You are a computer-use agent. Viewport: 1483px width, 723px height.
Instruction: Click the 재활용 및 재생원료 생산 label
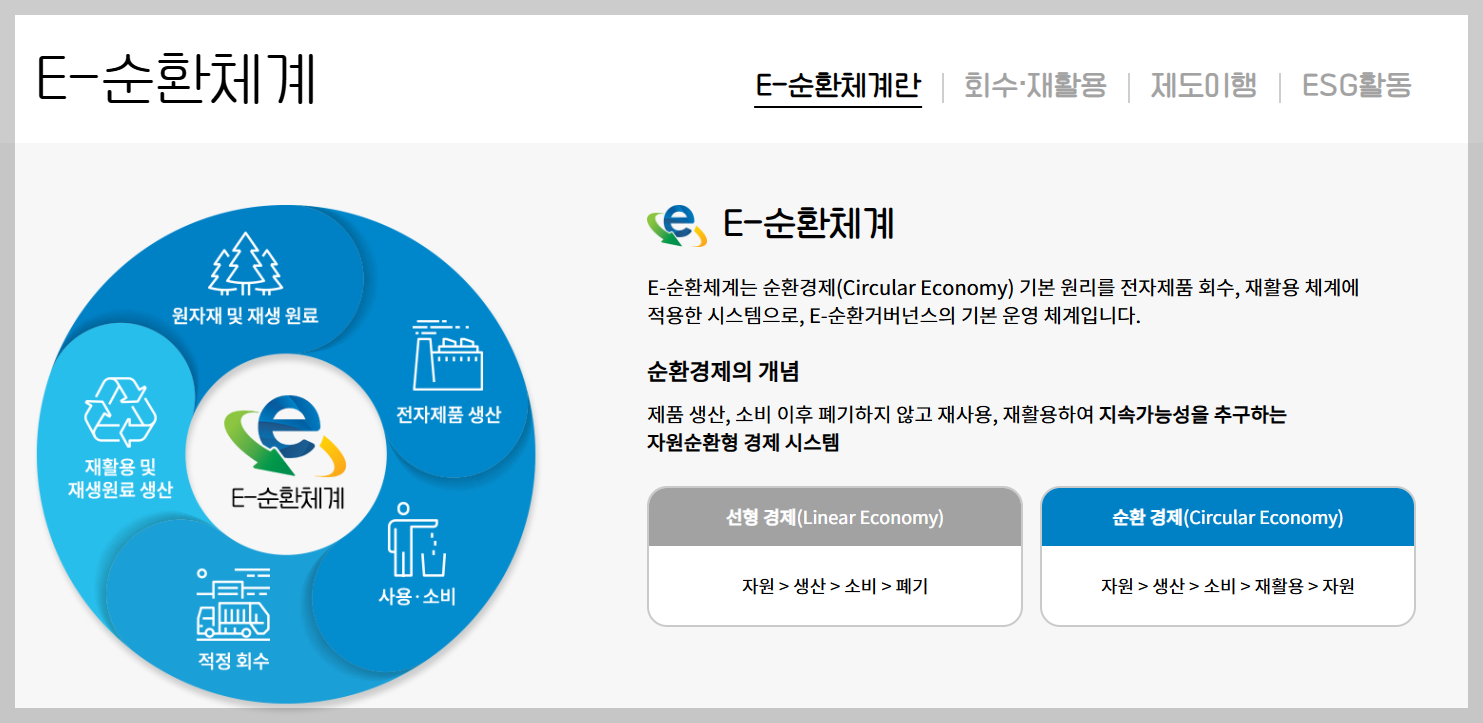tap(120, 479)
